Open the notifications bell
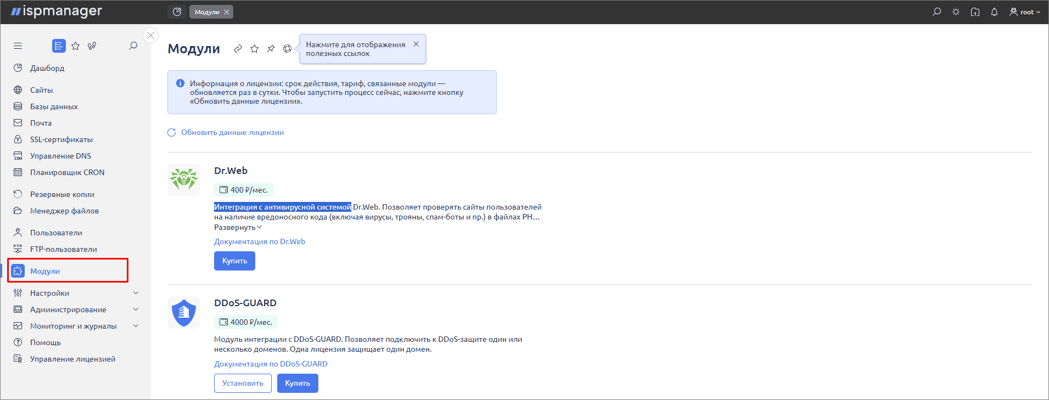Viewport: 1049px width, 400px height. click(x=995, y=12)
